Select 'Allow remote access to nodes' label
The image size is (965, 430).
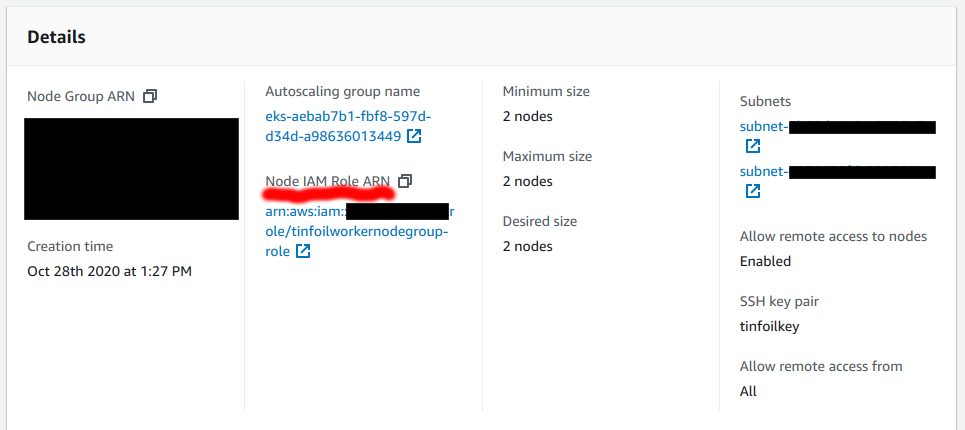833,236
